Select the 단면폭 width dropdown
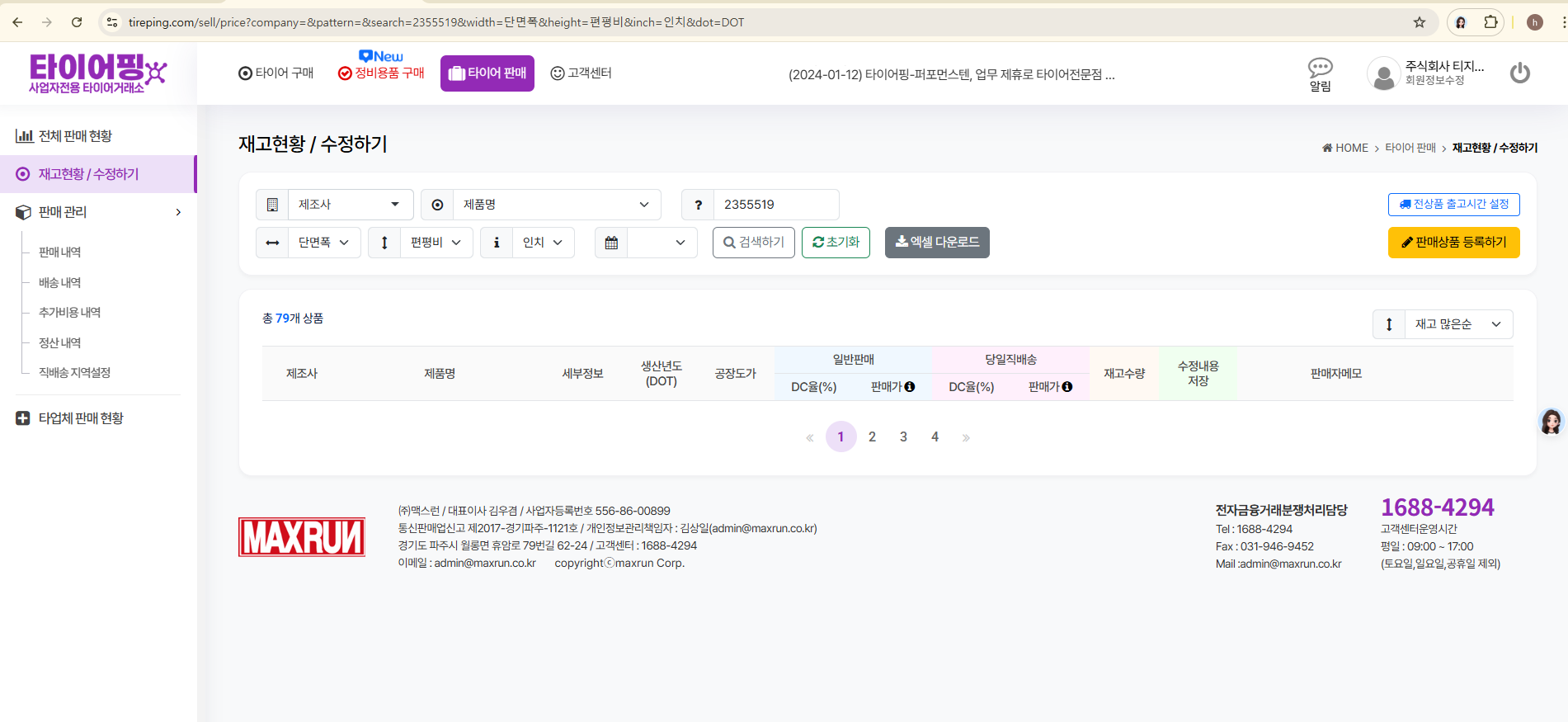 tap(323, 243)
